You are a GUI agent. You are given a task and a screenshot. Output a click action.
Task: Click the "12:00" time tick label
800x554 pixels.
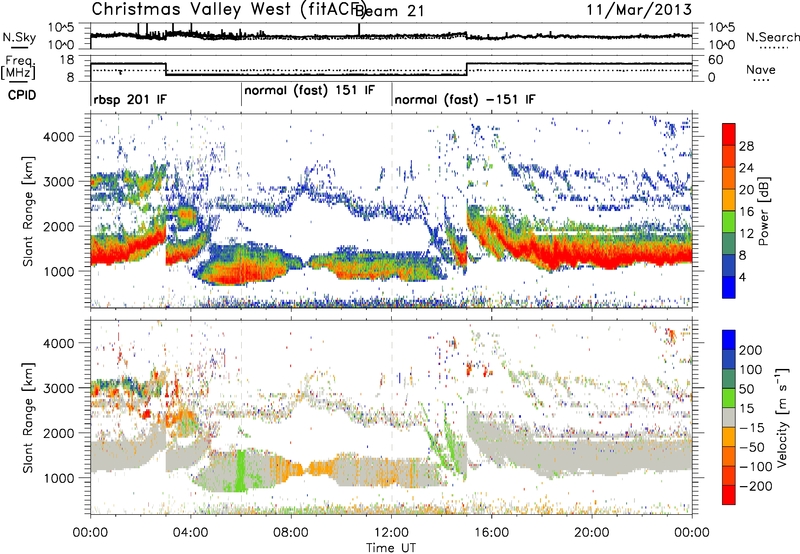point(391,533)
